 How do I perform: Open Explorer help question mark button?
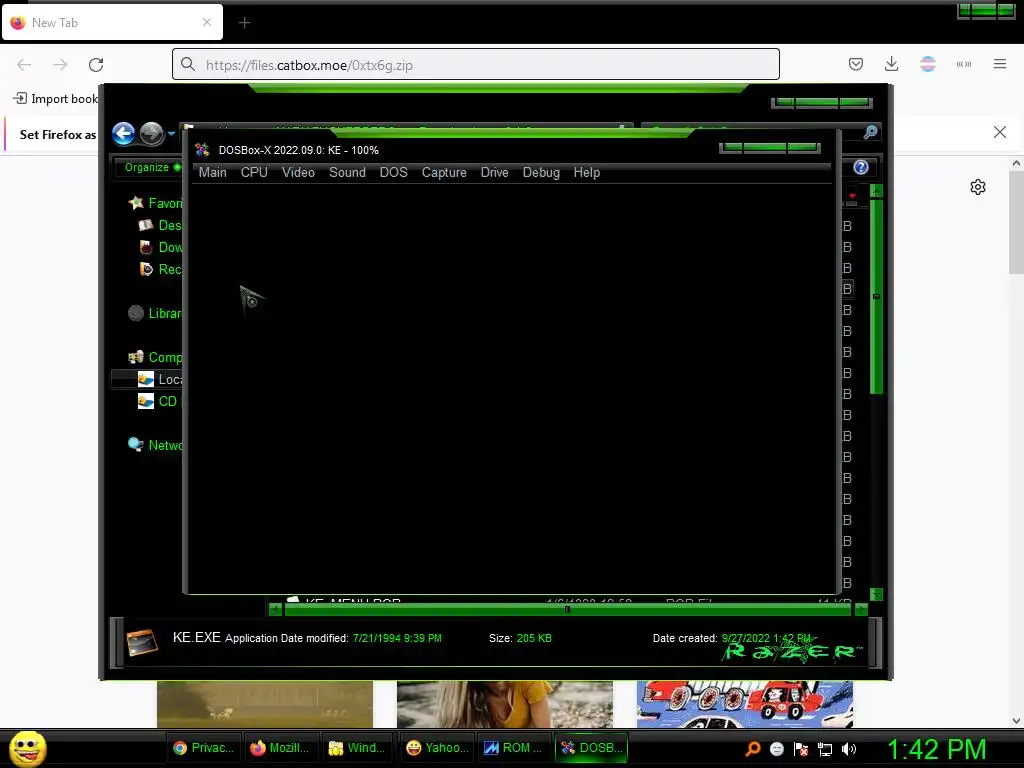pos(861,167)
